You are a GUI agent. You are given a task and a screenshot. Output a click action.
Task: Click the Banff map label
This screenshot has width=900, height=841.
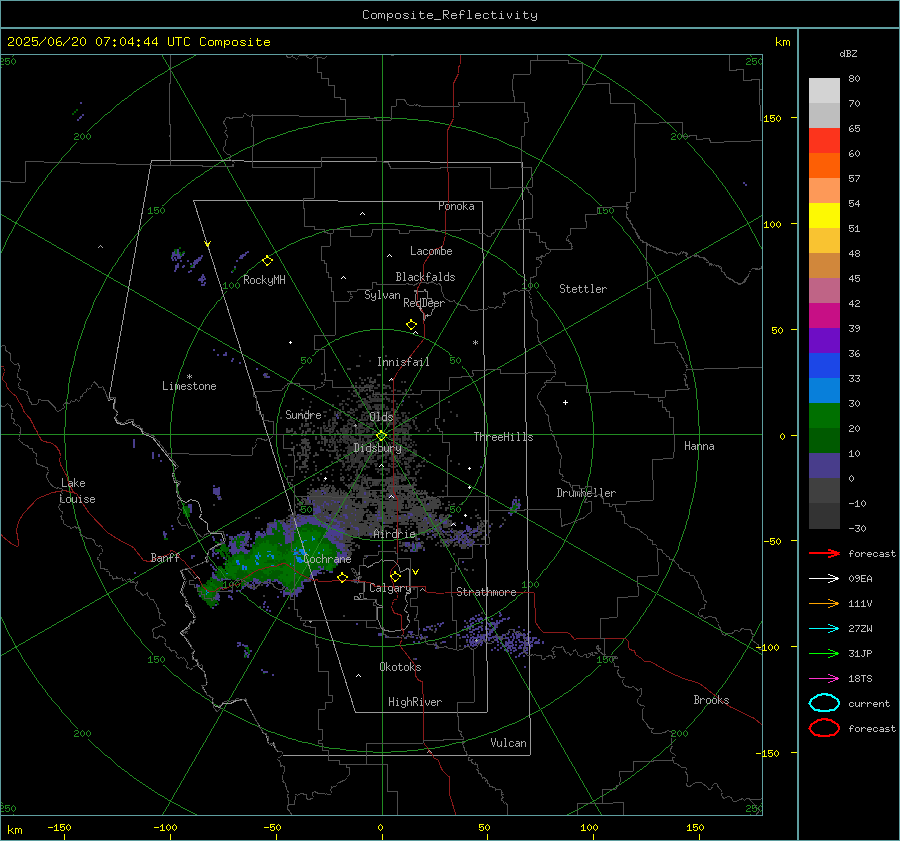click(x=165, y=557)
